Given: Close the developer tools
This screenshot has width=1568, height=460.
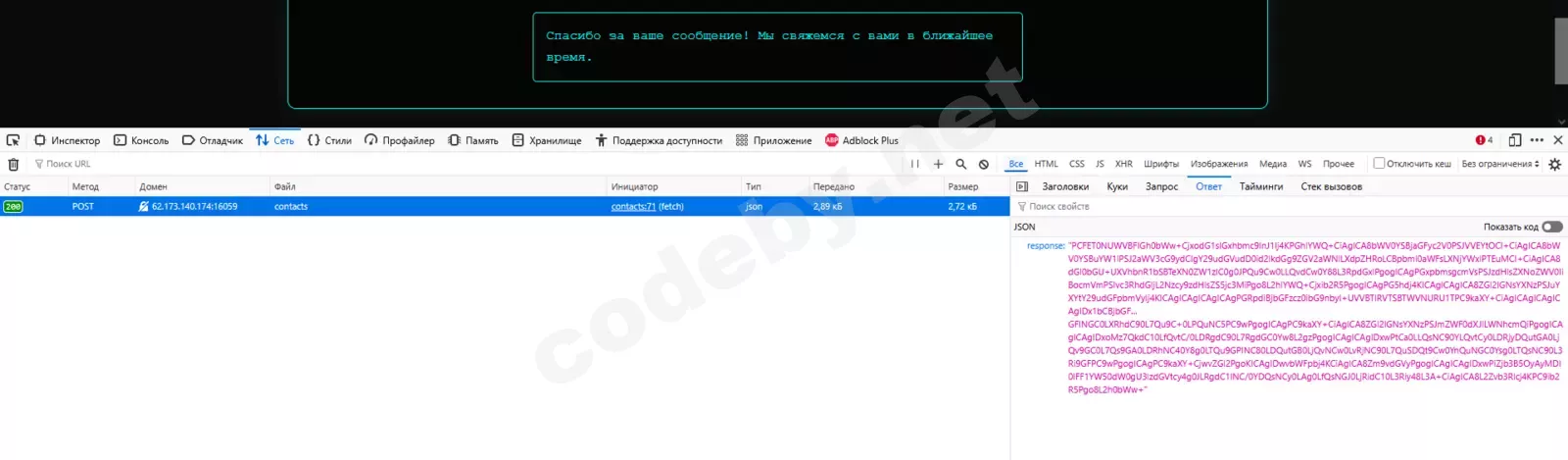Looking at the screenshot, I should click(x=1558, y=140).
